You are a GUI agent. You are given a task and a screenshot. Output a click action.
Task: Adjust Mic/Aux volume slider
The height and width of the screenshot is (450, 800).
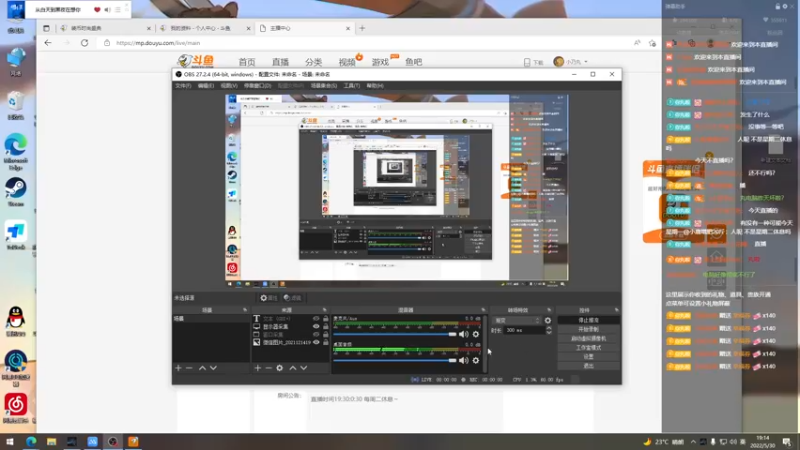point(395,334)
